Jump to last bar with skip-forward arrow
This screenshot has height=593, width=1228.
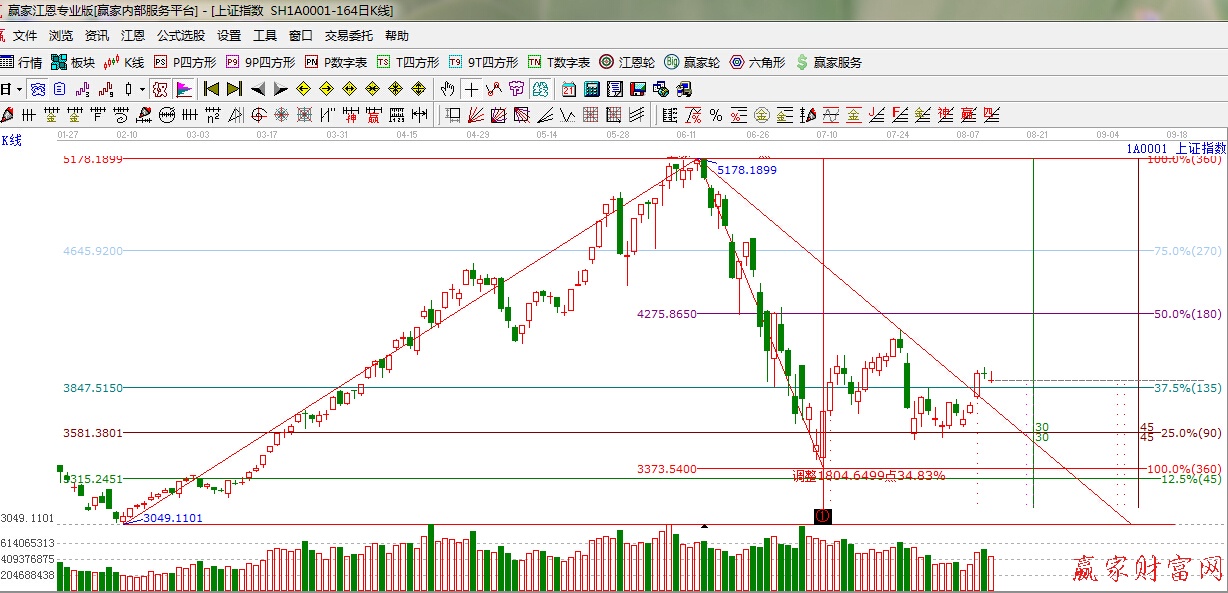click(234, 89)
